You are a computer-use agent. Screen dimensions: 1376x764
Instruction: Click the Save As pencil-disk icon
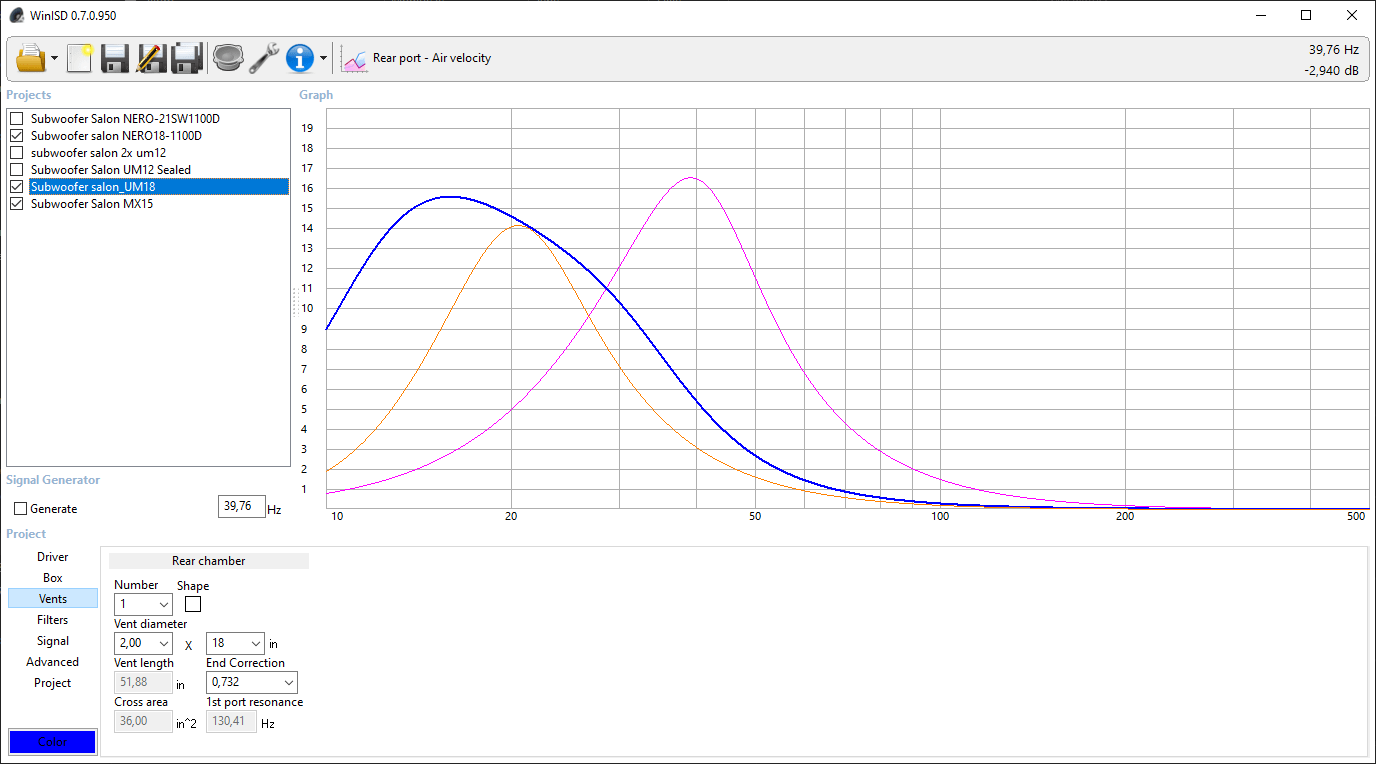tap(151, 58)
